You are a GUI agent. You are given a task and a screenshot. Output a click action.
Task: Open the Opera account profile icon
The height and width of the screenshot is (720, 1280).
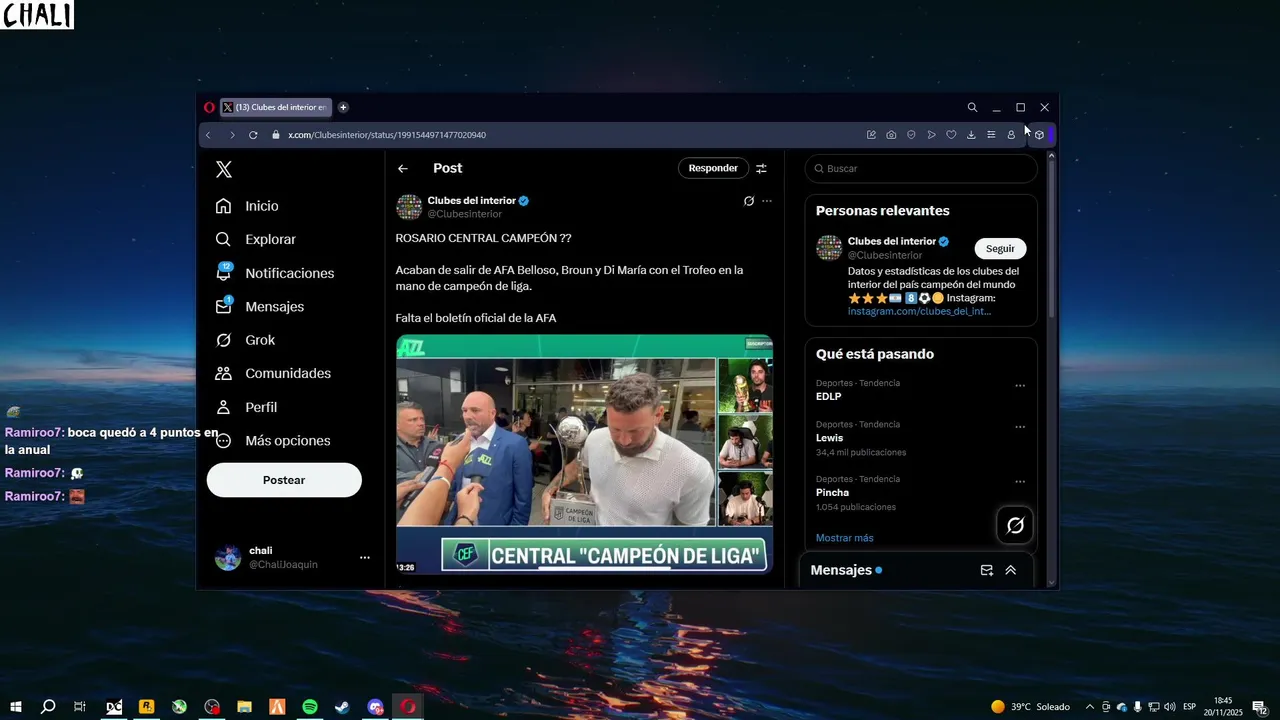tap(1011, 135)
